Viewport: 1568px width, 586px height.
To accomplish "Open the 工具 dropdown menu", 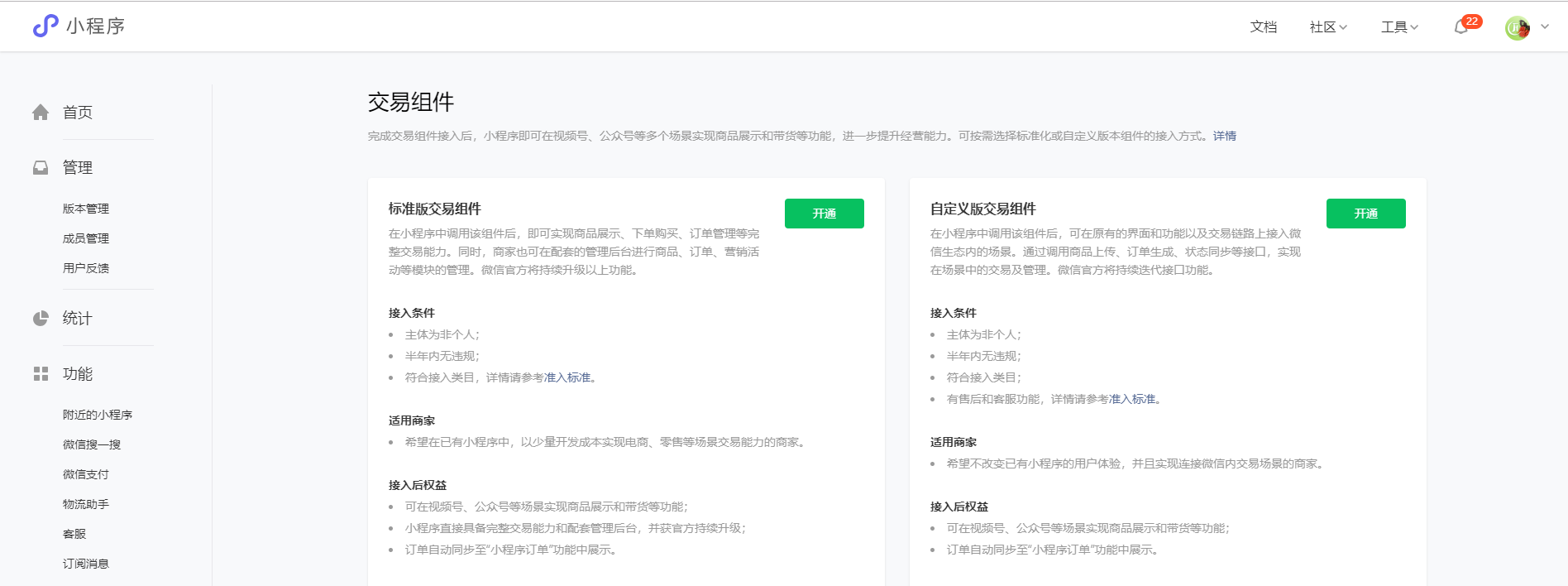I will [1399, 27].
